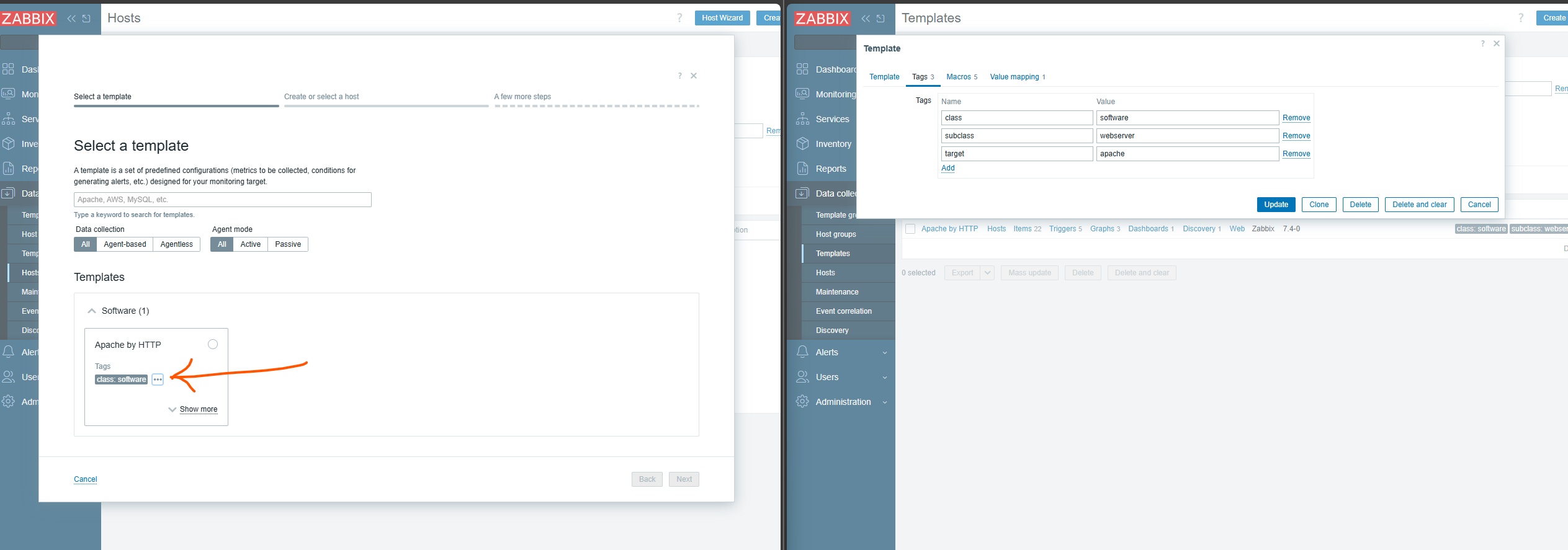Image resolution: width=1568 pixels, height=550 pixels.
Task: Switch to Macros tab in dialog
Action: [962, 77]
